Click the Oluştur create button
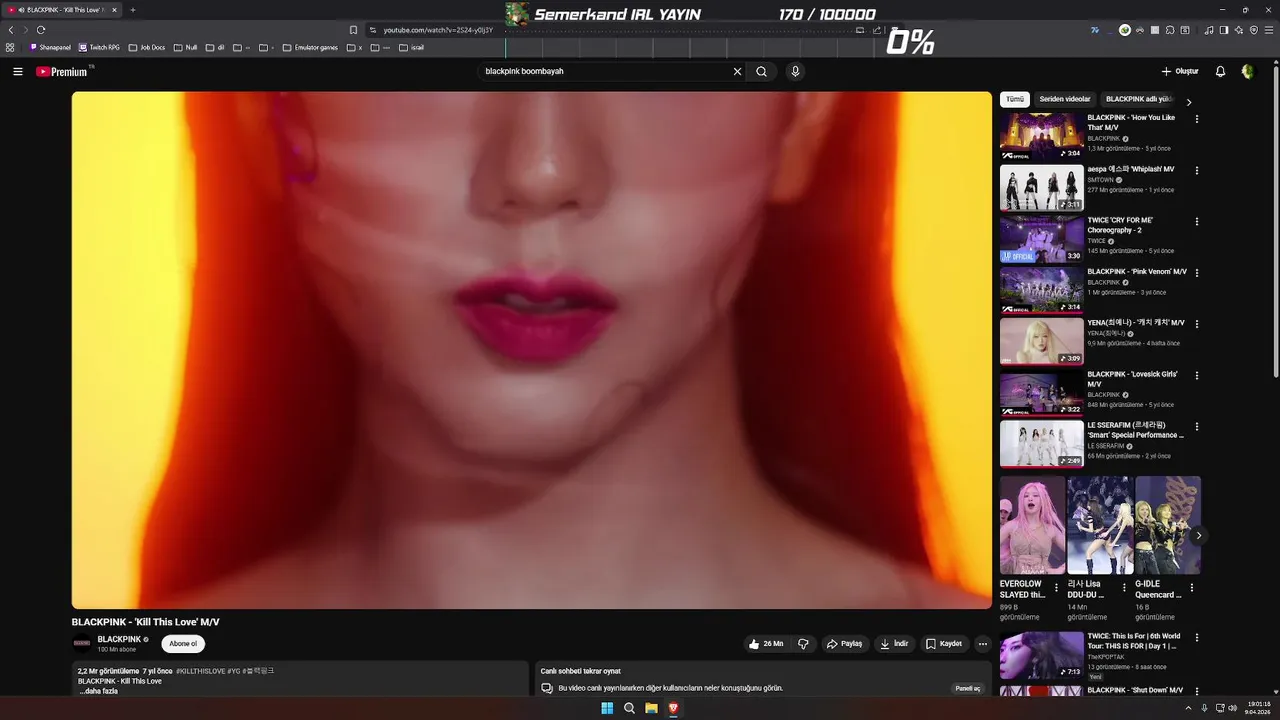 coord(1180,71)
